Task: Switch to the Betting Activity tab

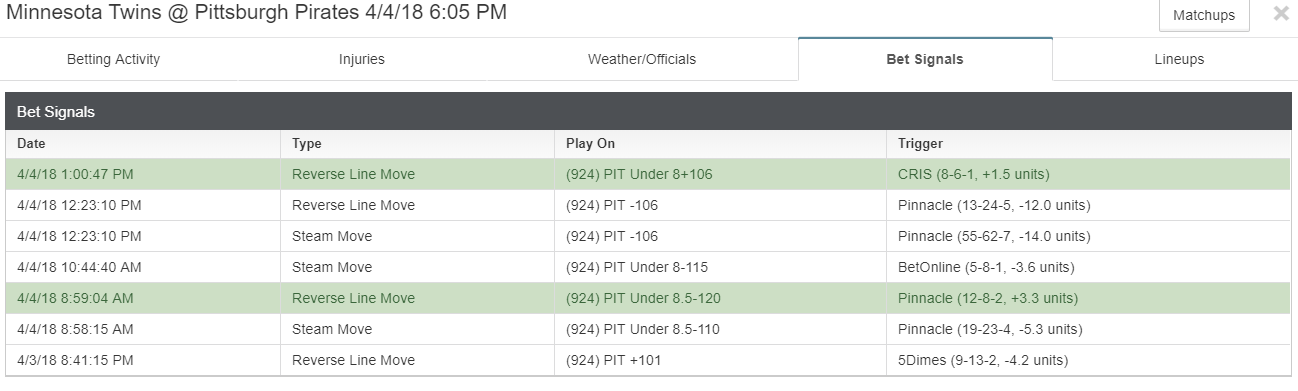Action: point(113,59)
